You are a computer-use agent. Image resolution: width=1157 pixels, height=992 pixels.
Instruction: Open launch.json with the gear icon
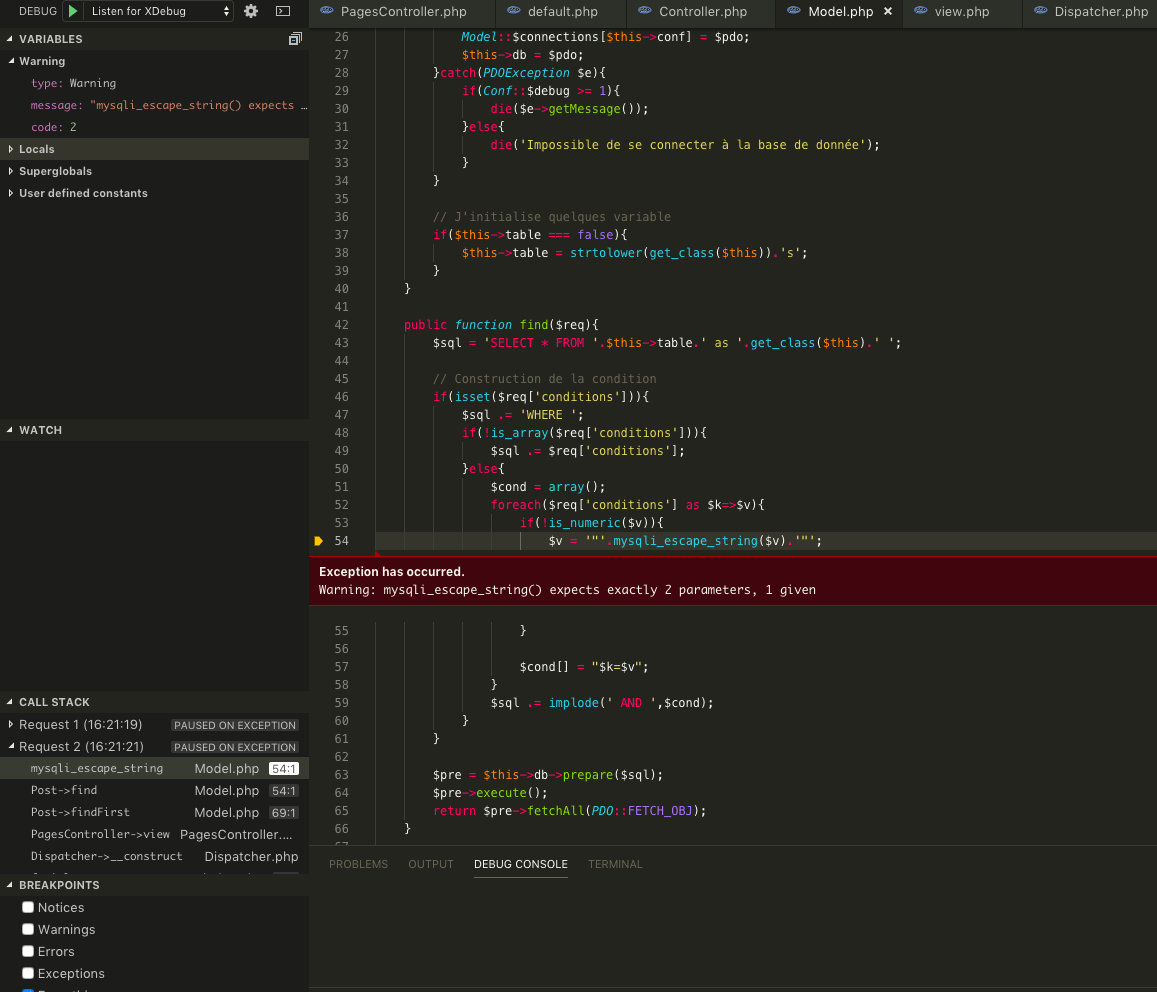tap(251, 11)
